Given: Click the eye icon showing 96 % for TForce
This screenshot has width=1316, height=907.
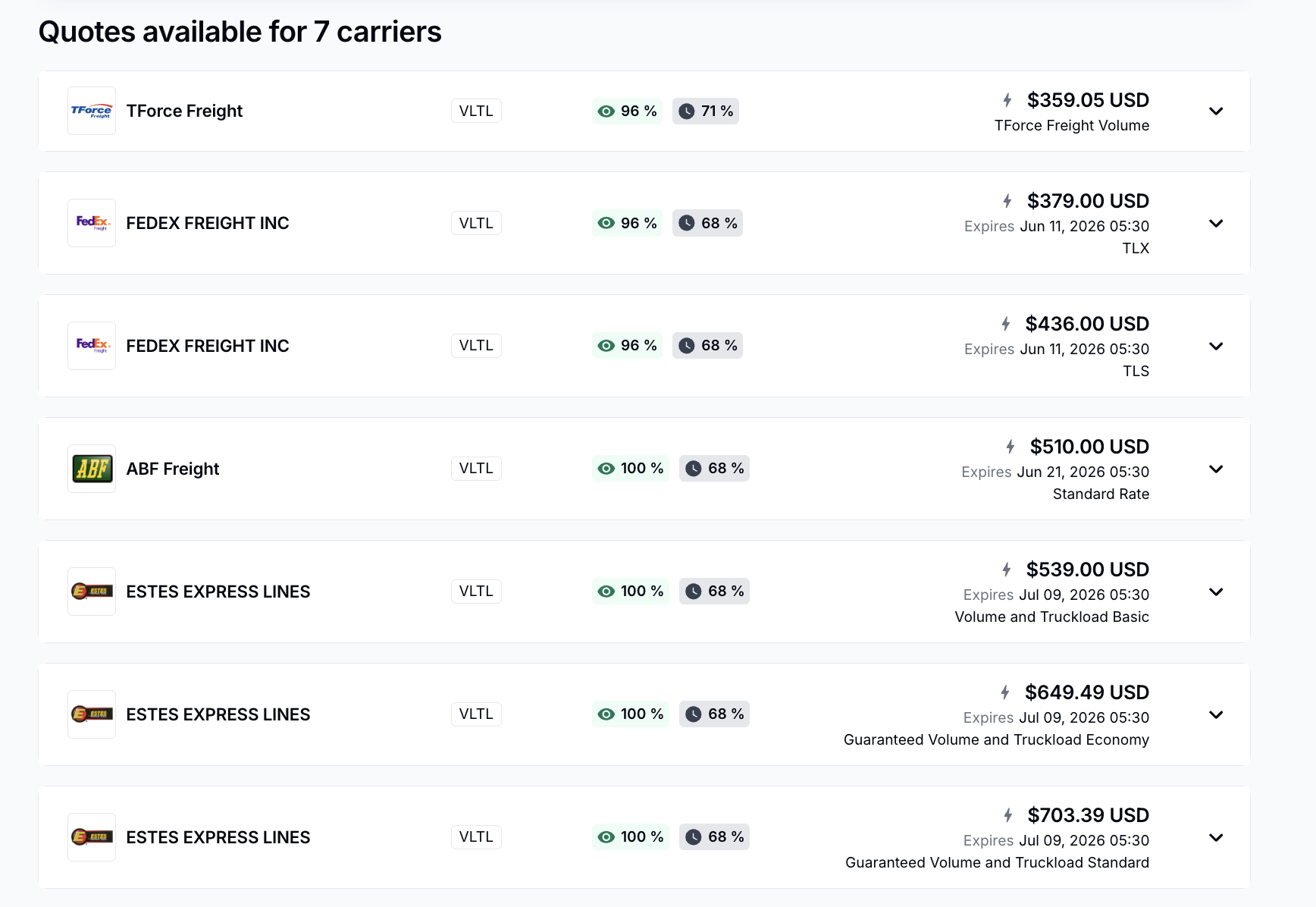Looking at the screenshot, I should click(x=606, y=111).
